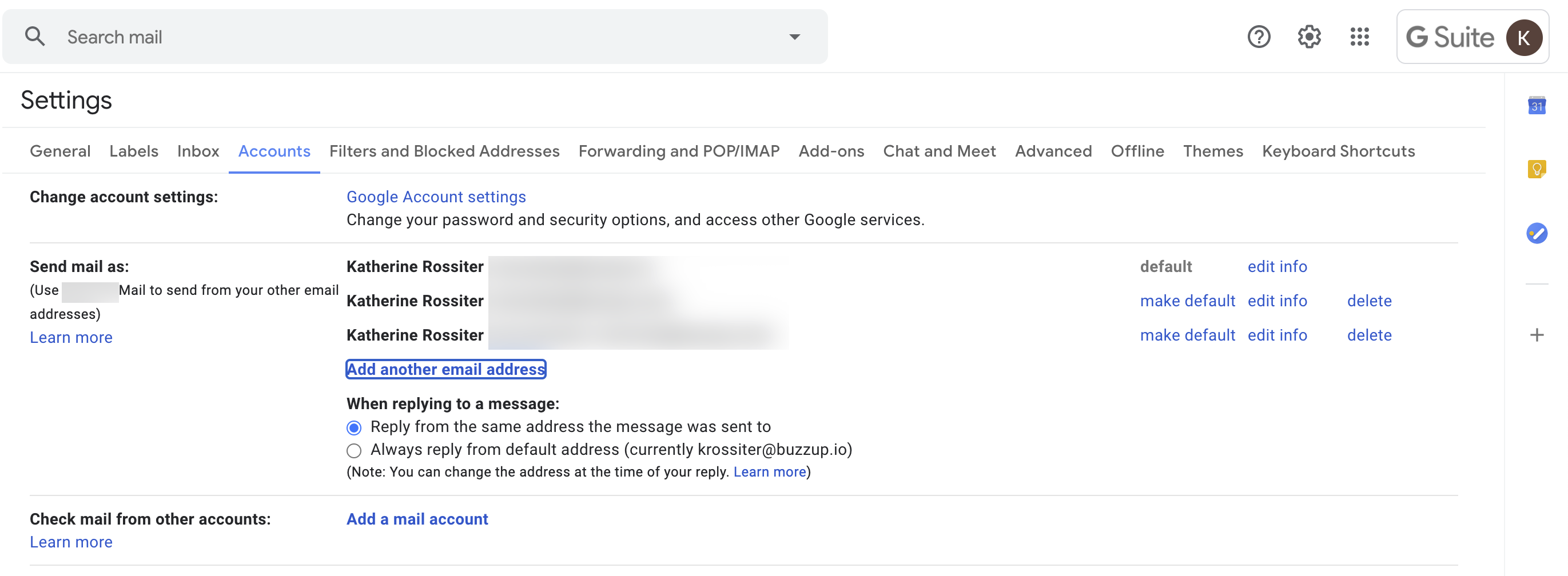The image size is (1568, 576).
Task: Select always reply from default address
Action: [353, 450]
